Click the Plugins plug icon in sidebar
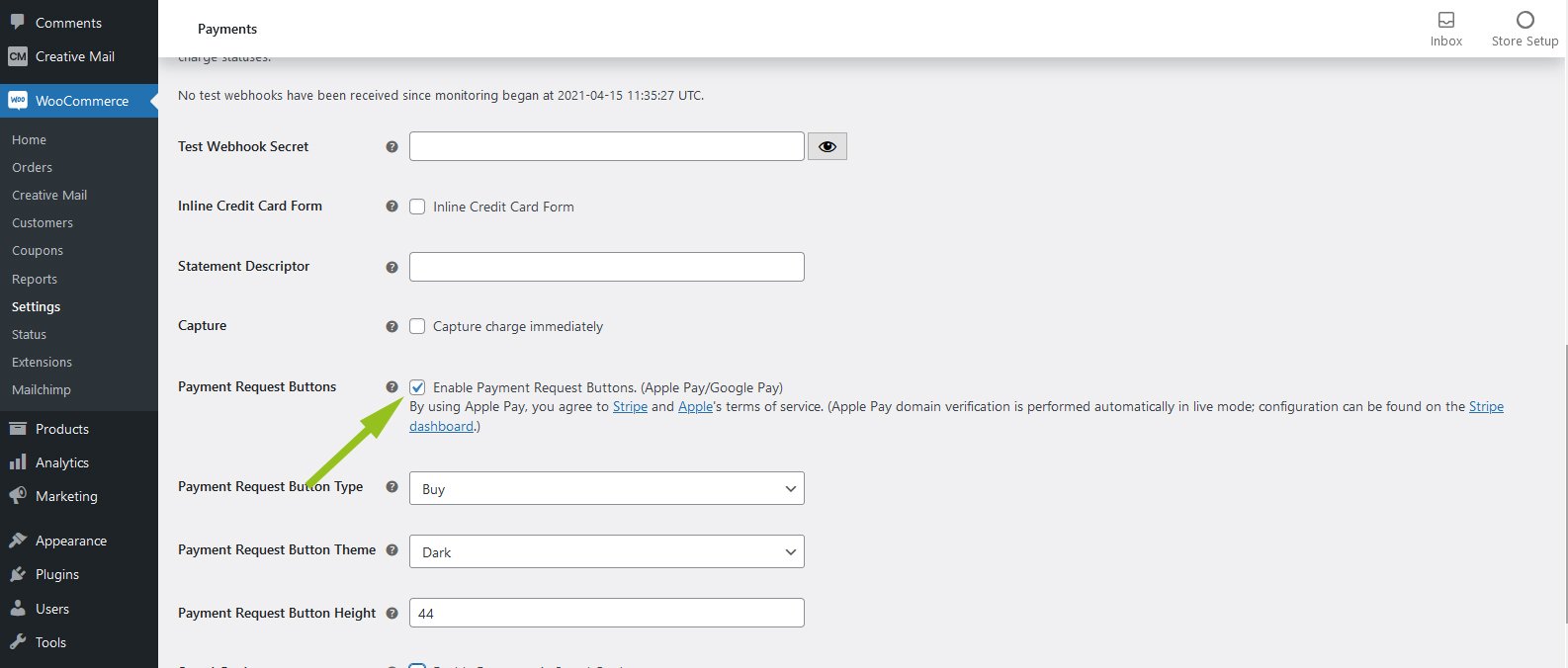Viewport: 1568px width, 668px height. tap(18, 574)
